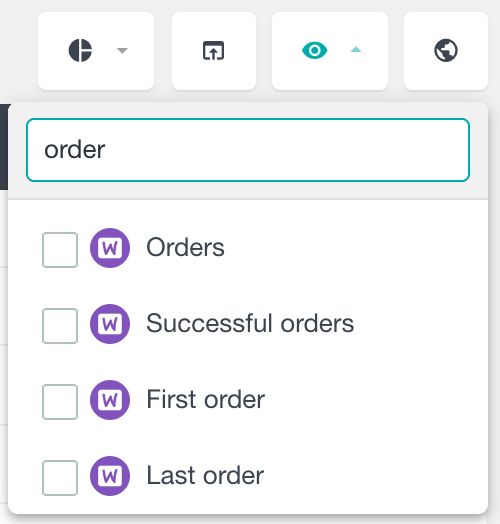Image resolution: width=500 pixels, height=524 pixels.
Task: Toggle the Last order checkbox
Action: pos(60,478)
